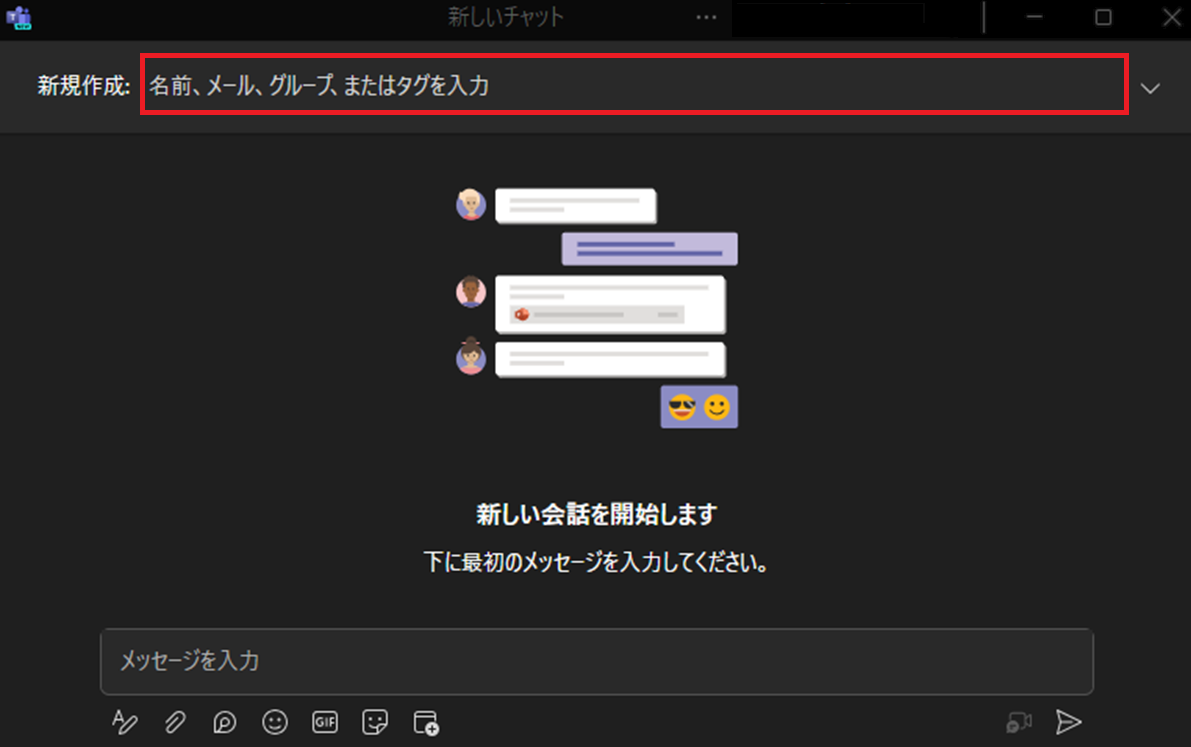The height and width of the screenshot is (747, 1191).
Task: Minimize the chat window
Action: [1035, 17]
